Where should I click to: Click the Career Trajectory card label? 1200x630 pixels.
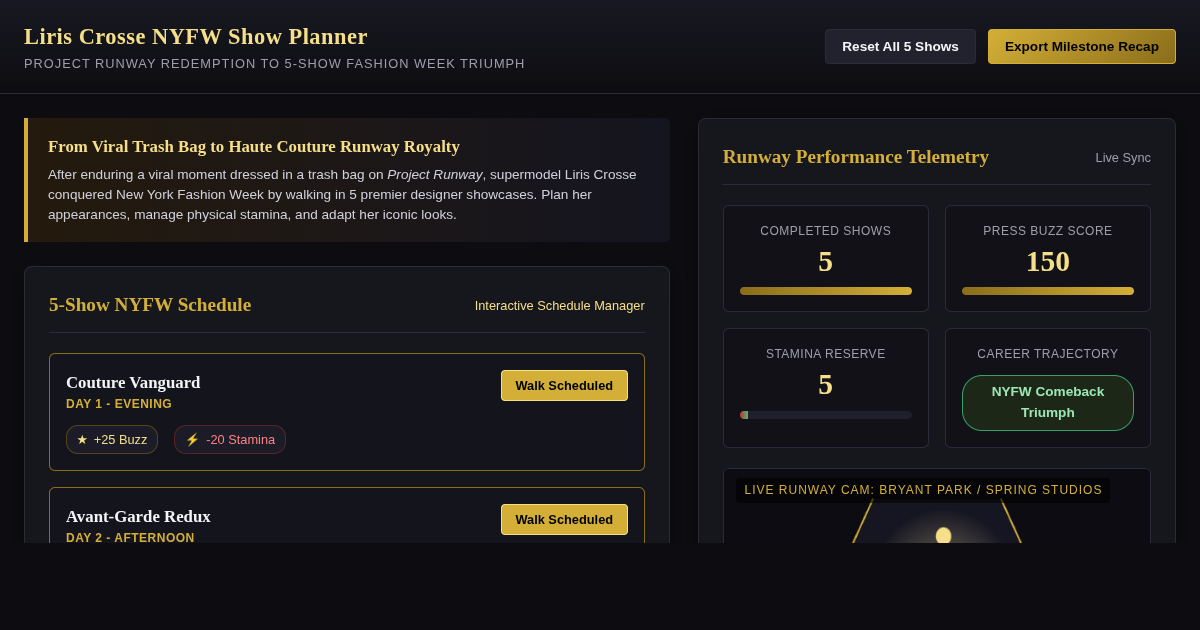1048,354
